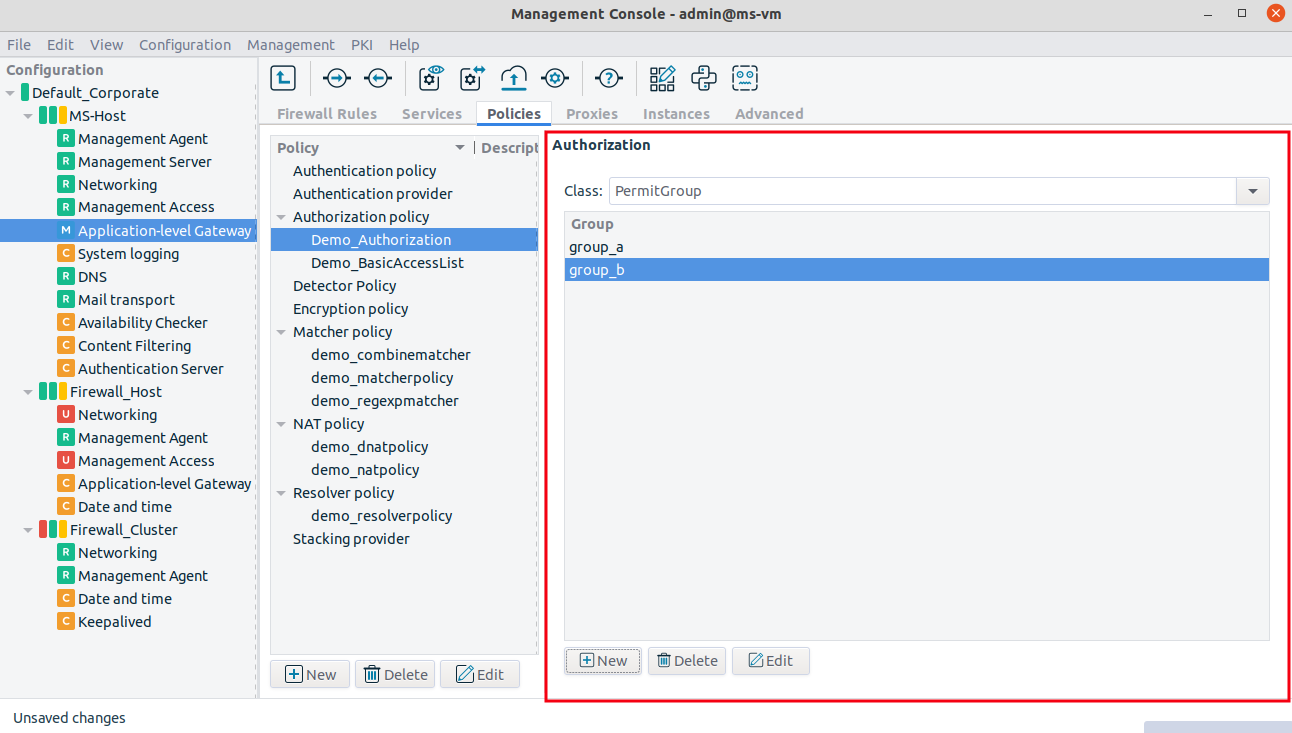Open the PKI menu
The width and height of the screenshot is (1292, 733).
362,44
